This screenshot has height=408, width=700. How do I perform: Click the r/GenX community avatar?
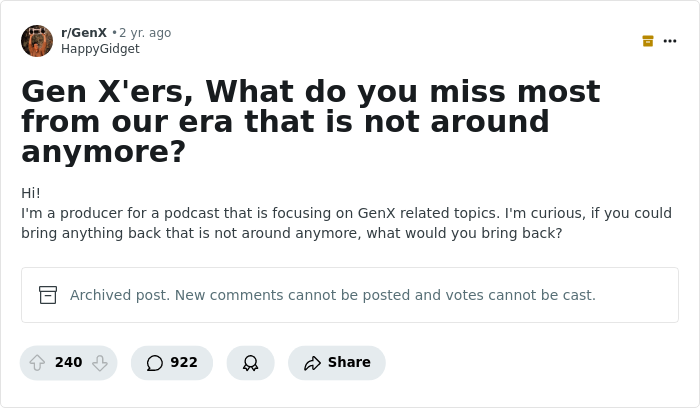pyautogui.click(x=37, y=41)
